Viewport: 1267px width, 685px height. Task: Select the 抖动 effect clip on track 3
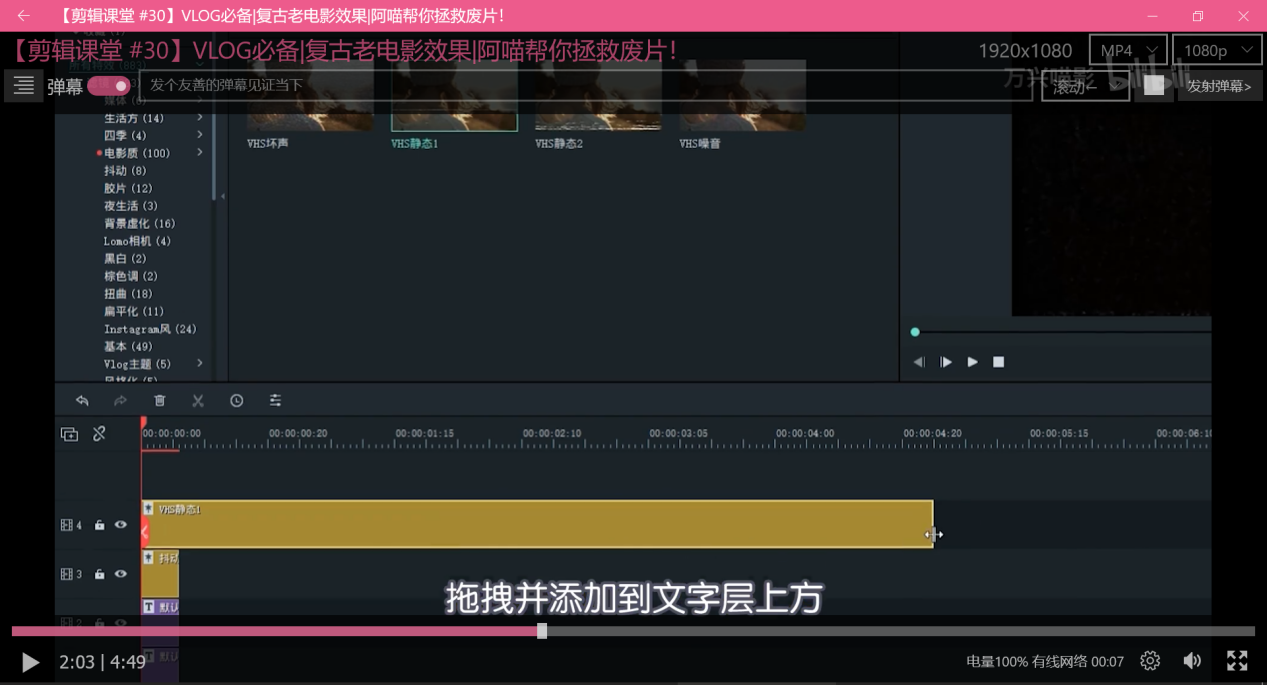(x=160, y=573)
